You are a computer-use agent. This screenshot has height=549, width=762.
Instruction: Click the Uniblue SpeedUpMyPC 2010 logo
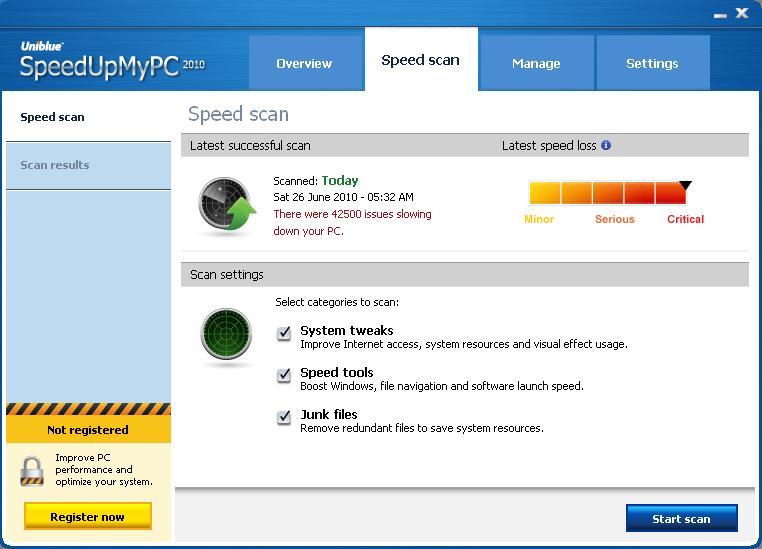pyautogui.click(x=112, y=61)
